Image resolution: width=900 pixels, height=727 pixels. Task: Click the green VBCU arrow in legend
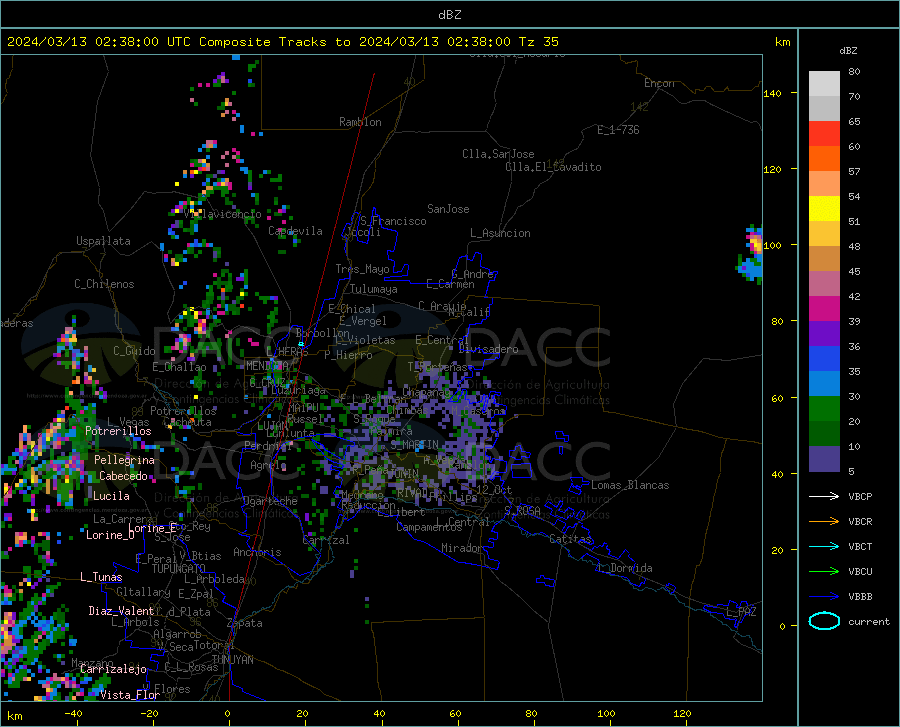824,572
